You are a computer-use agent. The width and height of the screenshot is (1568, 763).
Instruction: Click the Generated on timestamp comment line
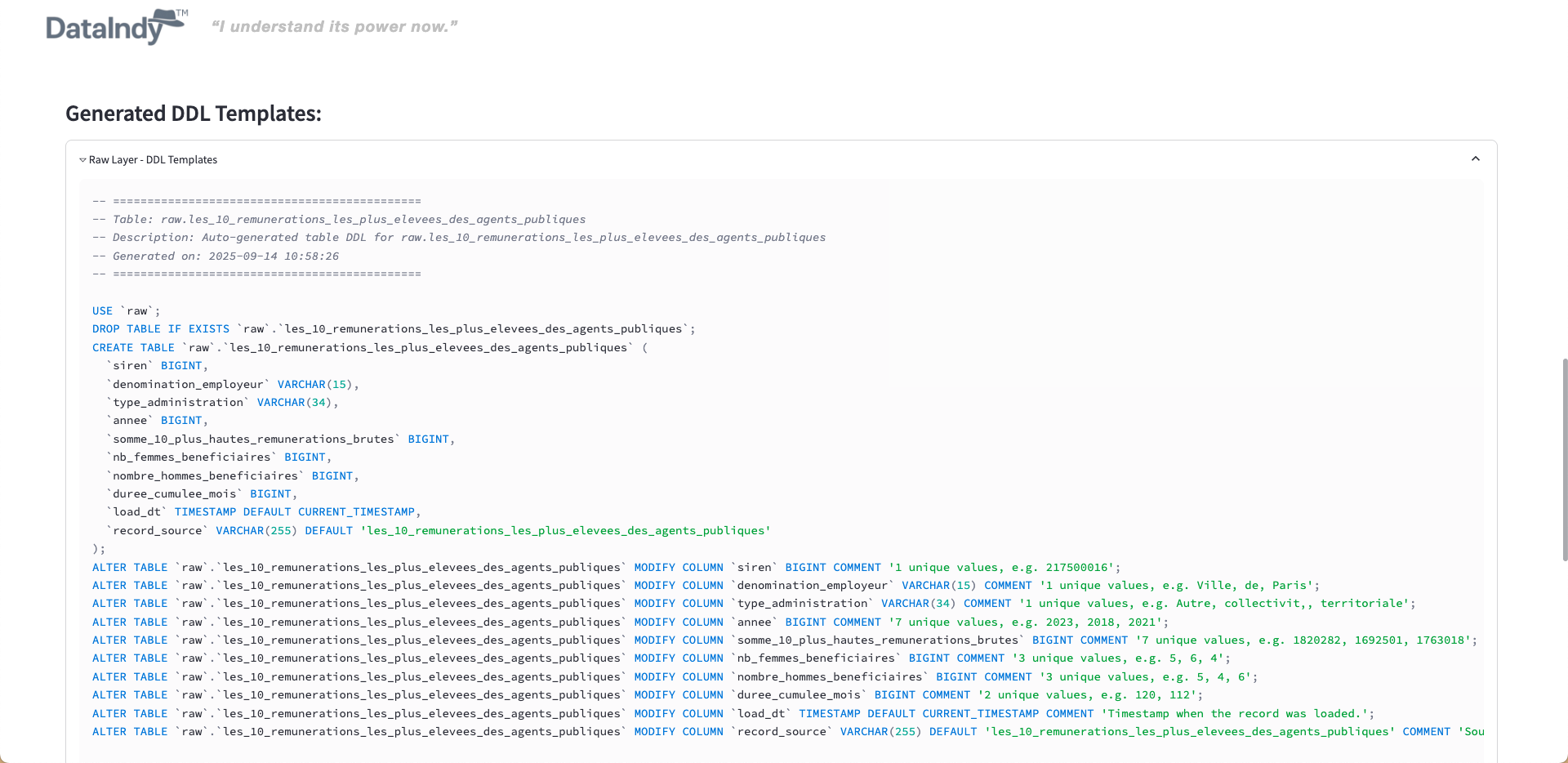click(216, 256)
